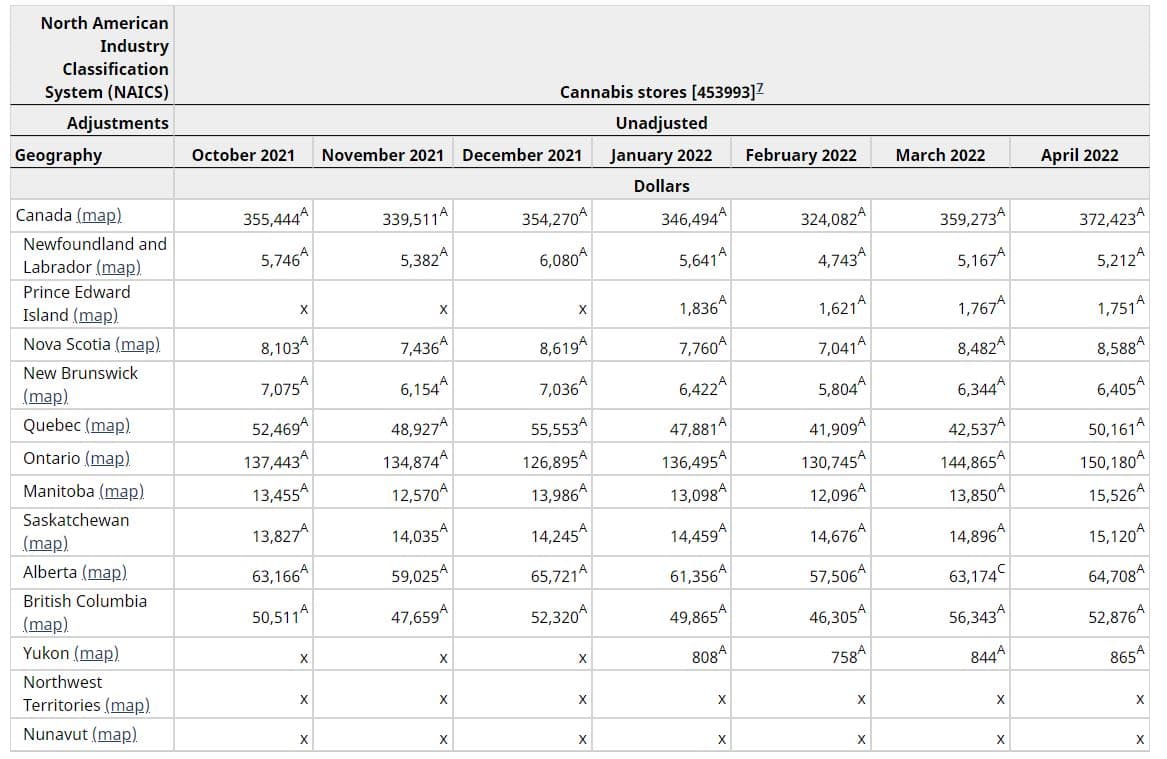Open Newfoundland and Labrador map link
This screenshot has width=1167, height=759.
tap(119, 266)
